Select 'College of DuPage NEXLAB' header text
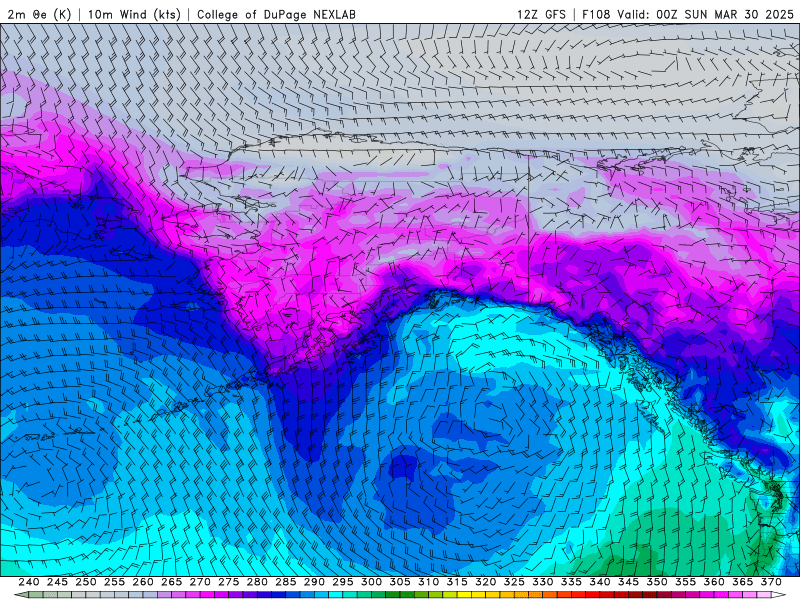 click(x=276, y=14)
